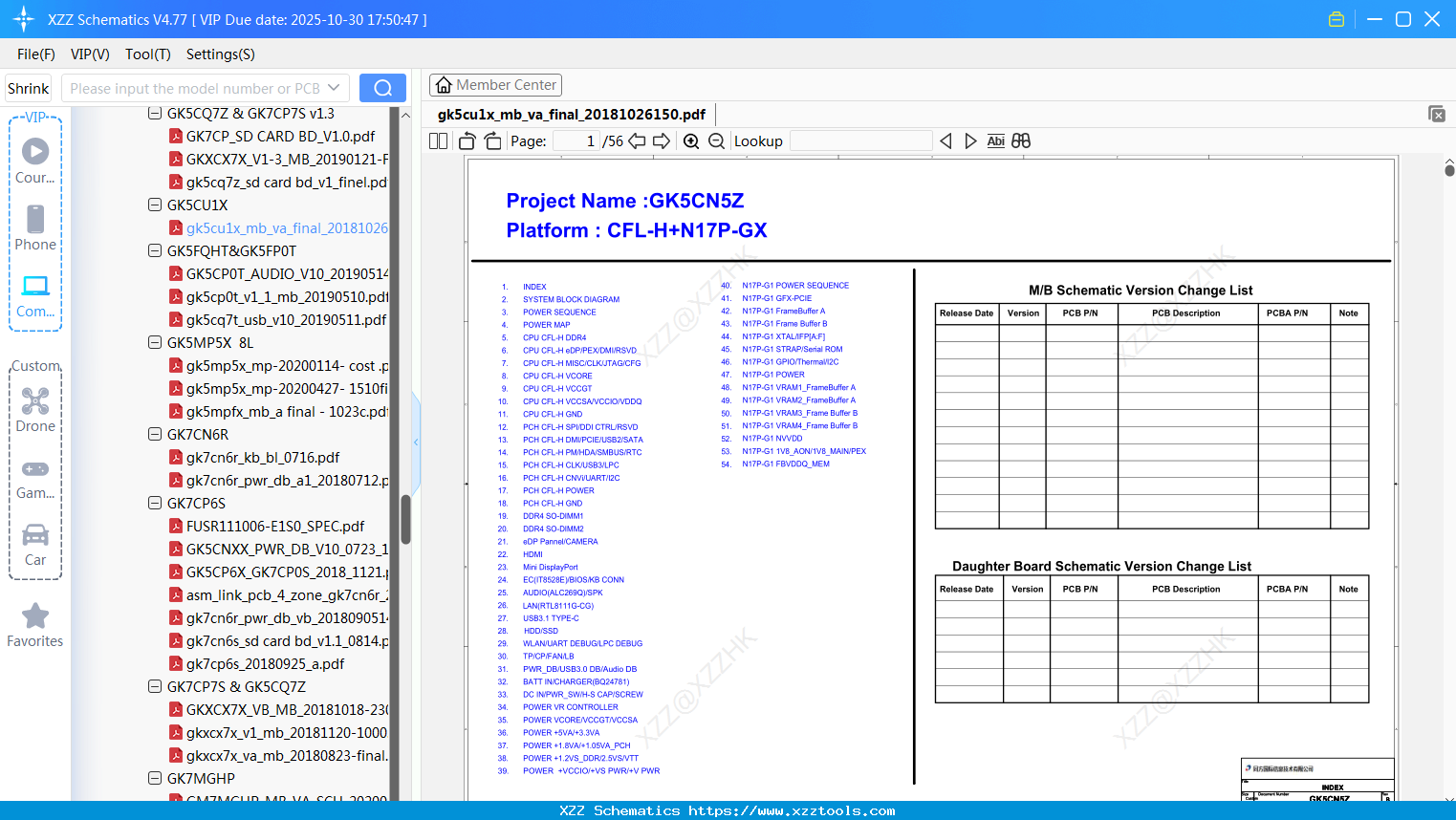Open gk5cq7t_usb_v10_20190511.pdf
The width and height of the screenshot is (1456, 820).
[287, 319]
